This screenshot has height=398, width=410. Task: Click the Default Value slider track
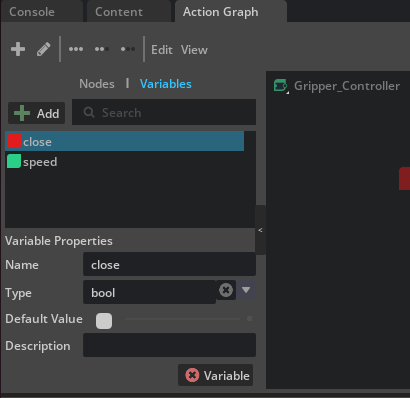183,319
